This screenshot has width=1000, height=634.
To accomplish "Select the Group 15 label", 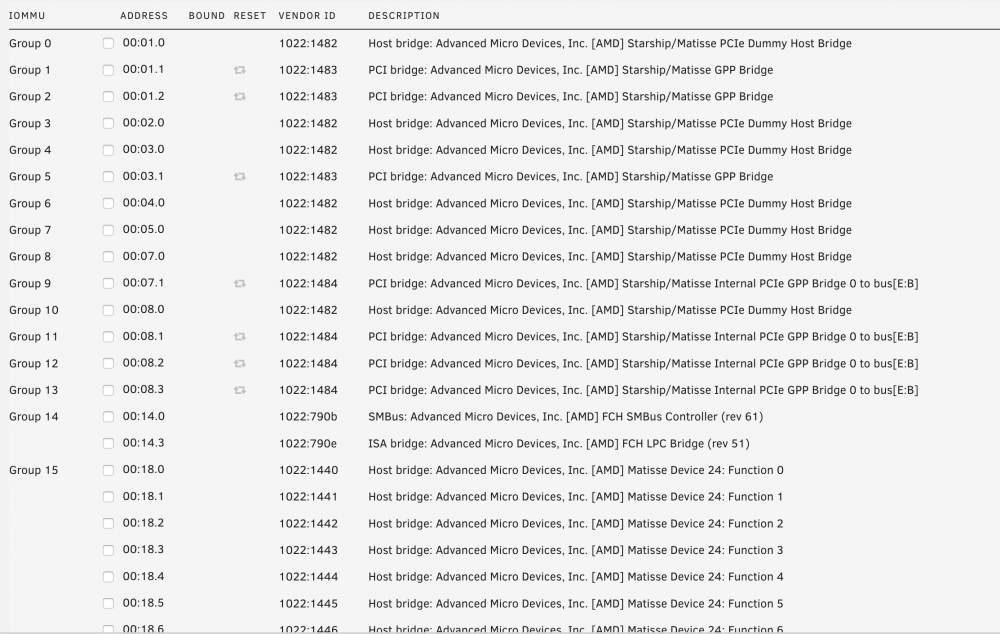I will coord(34,470).
